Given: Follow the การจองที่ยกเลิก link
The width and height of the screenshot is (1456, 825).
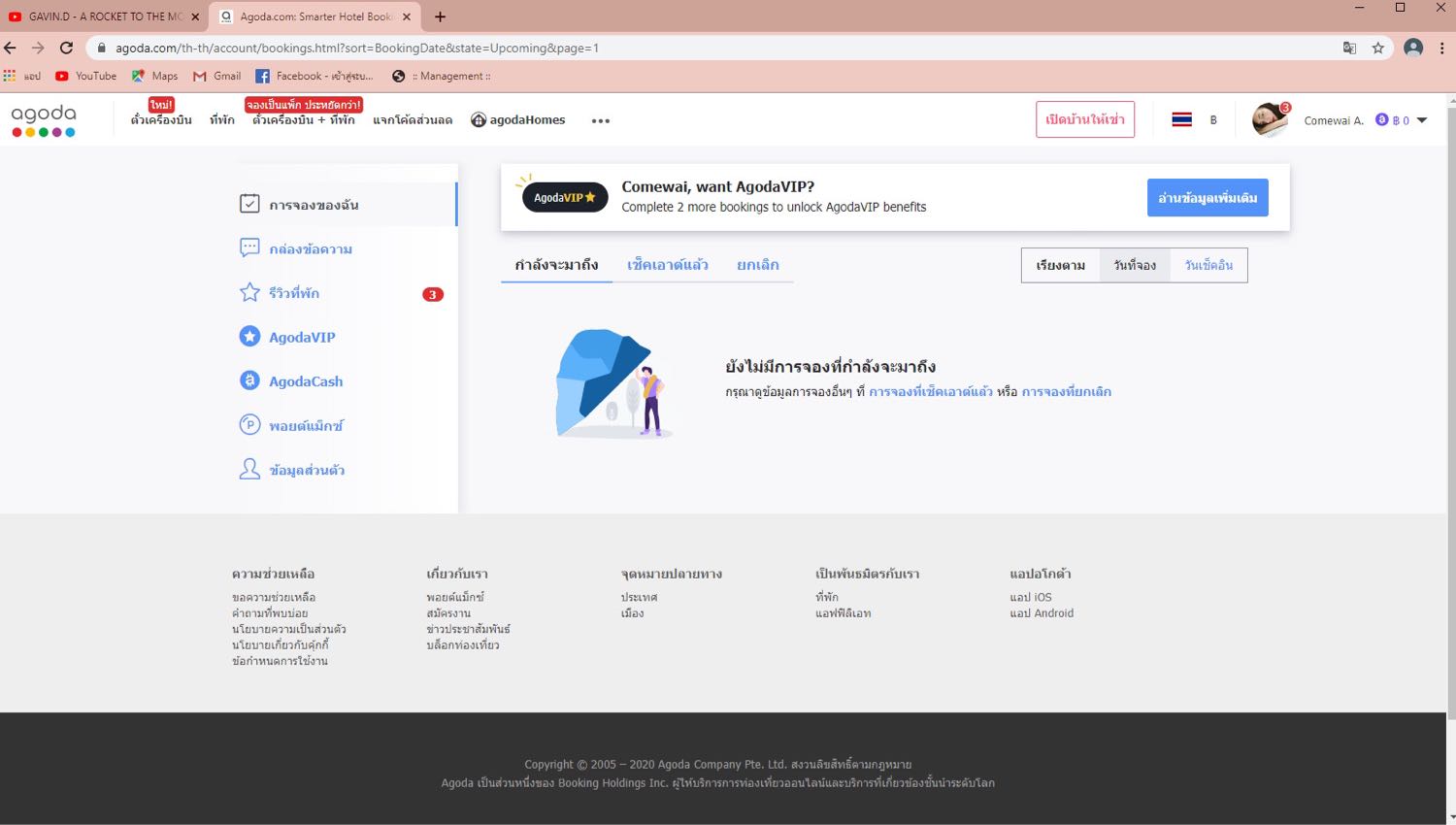Looking at the screenshot, I should [1067, 391].
